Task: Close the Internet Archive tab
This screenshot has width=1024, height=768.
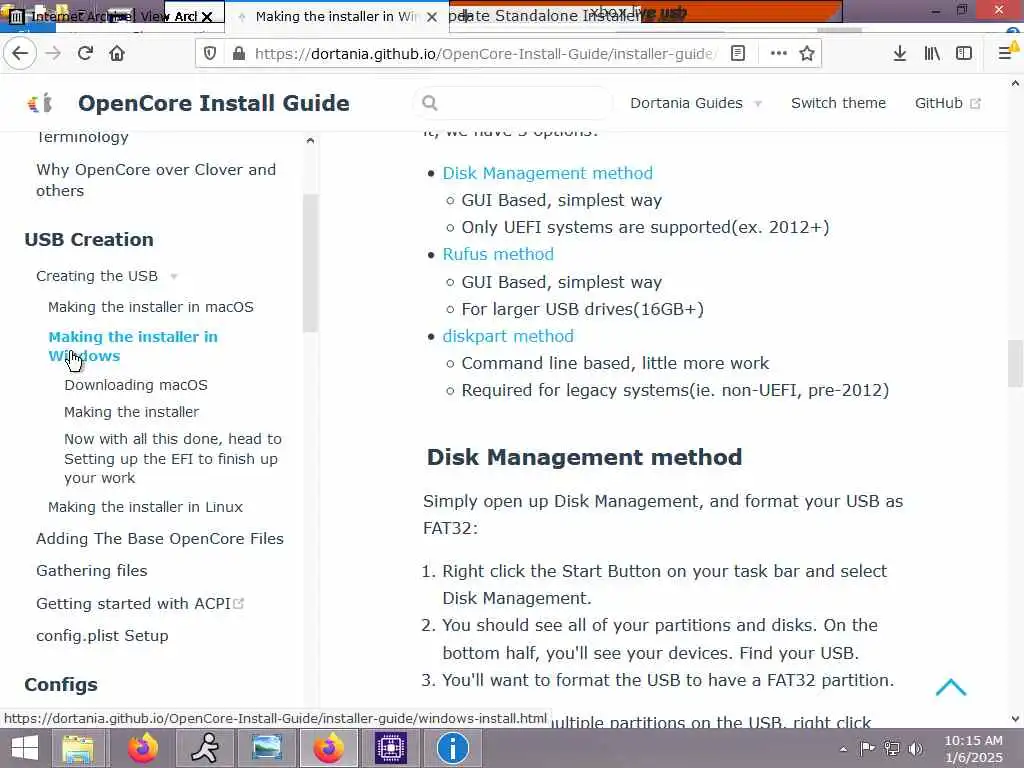Action: (207, 17)
